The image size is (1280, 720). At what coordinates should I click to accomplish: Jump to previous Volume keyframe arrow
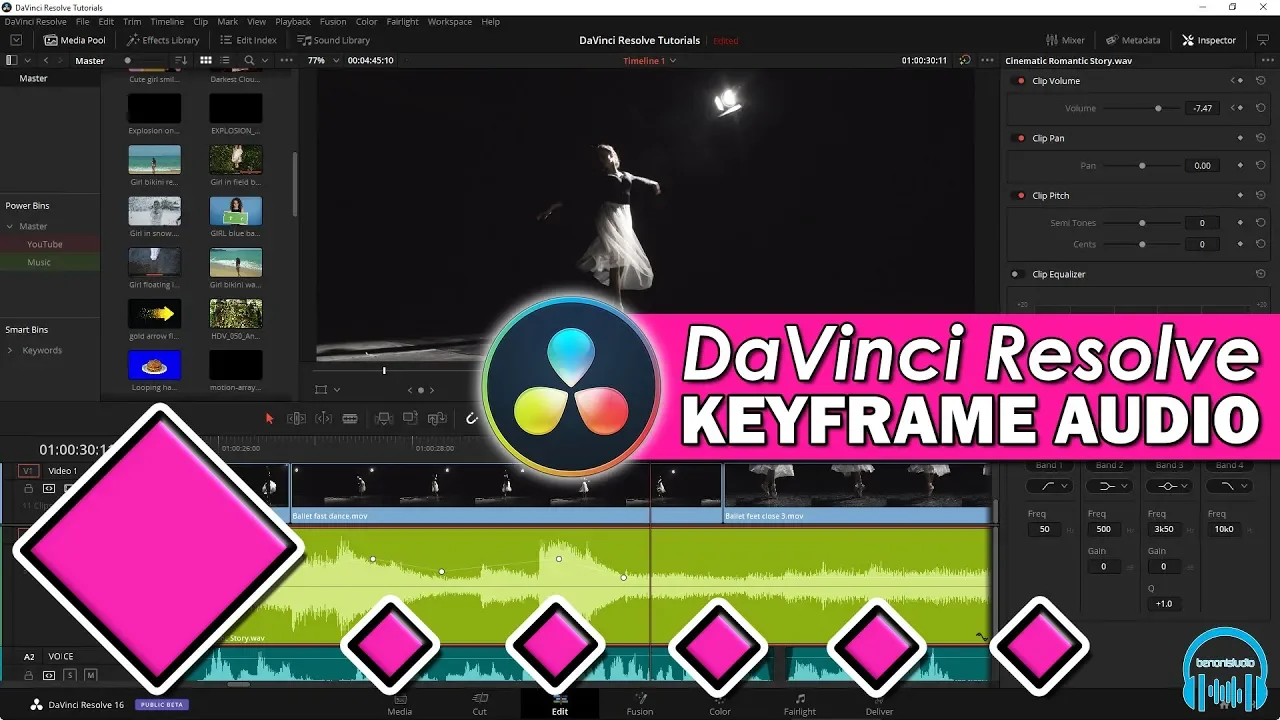point(1232,108)
